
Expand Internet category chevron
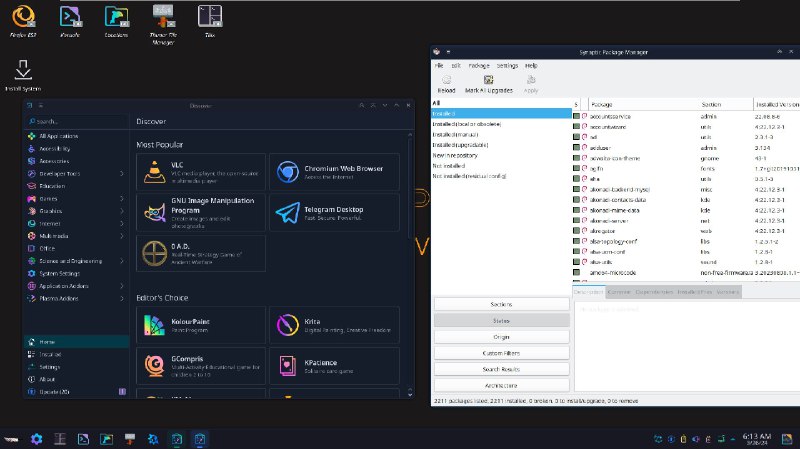coord(121,223)
